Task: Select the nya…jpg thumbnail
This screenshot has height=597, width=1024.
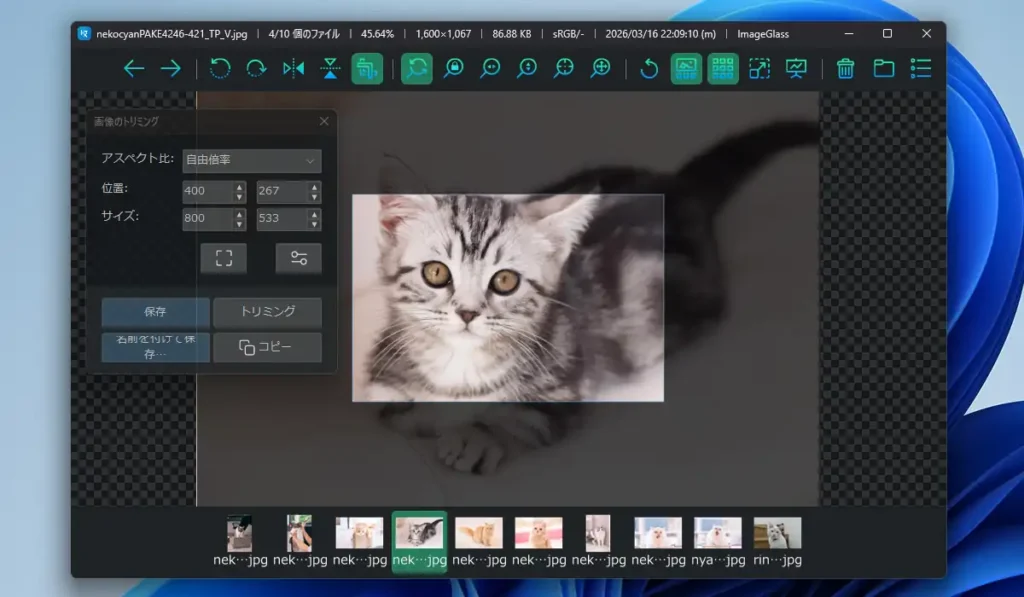Action: [x=716, y=531]
